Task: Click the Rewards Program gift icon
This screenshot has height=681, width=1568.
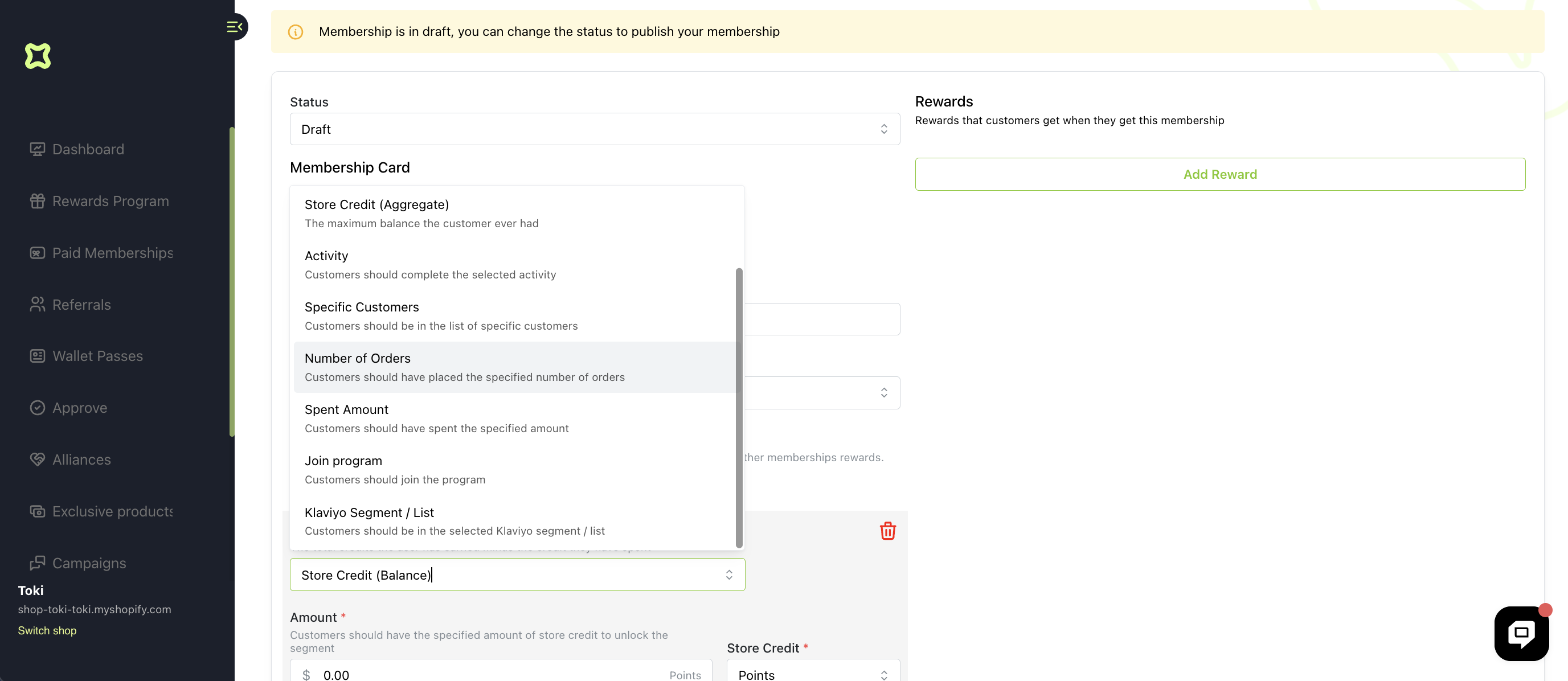Action: [37, 201]
